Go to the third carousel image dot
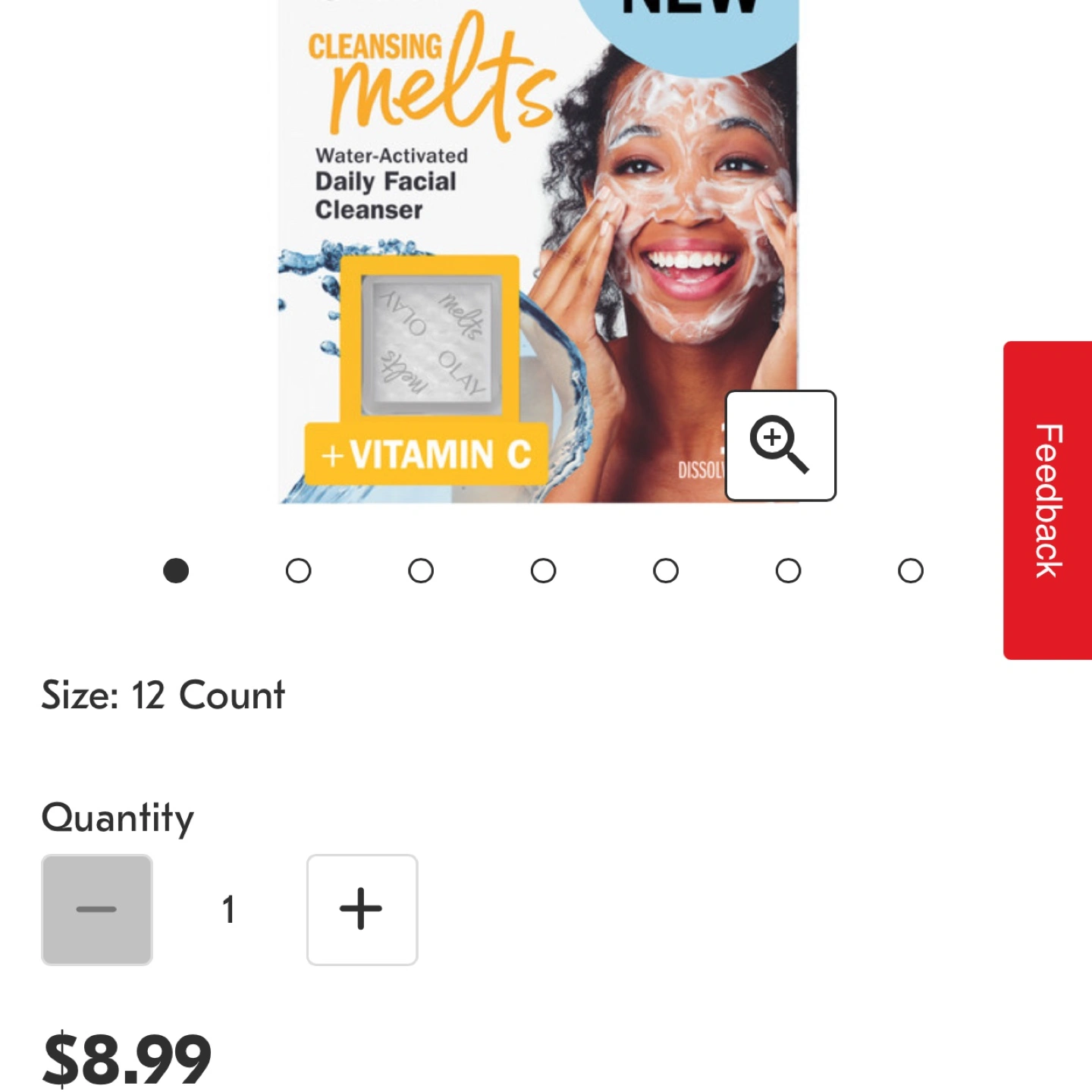The height and width of the screenshot is (1092, 1092). (421, 570)
